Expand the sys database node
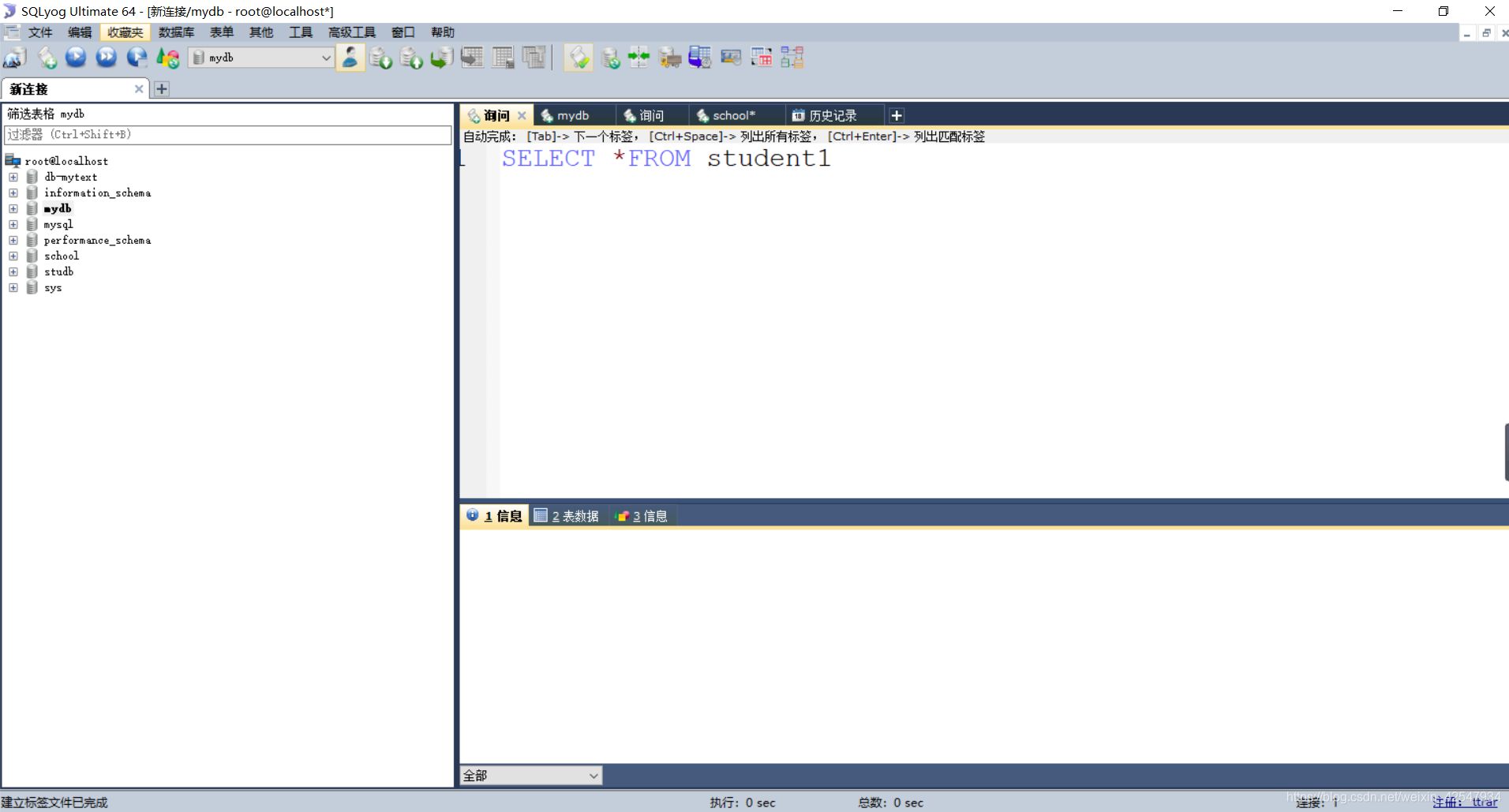1509x812 pixels. pyautogui.click(x=13, y=287)
